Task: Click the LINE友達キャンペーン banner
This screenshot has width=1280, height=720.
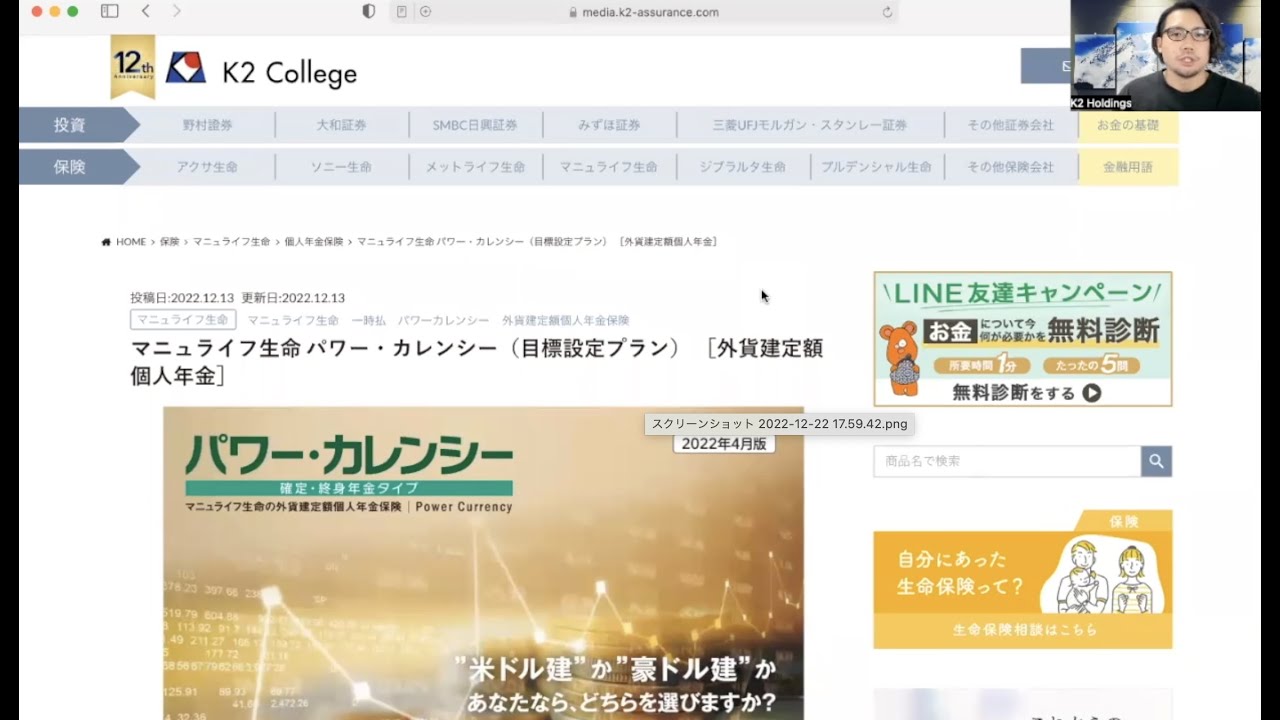Action: click(x=1023, y=339)
